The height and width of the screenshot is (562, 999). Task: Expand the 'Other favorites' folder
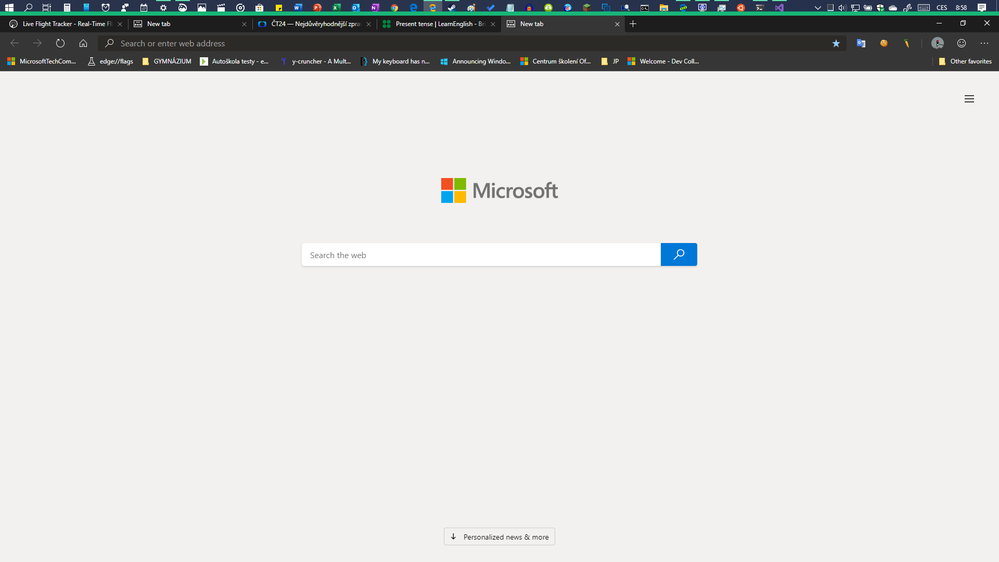tap(965, 61)
